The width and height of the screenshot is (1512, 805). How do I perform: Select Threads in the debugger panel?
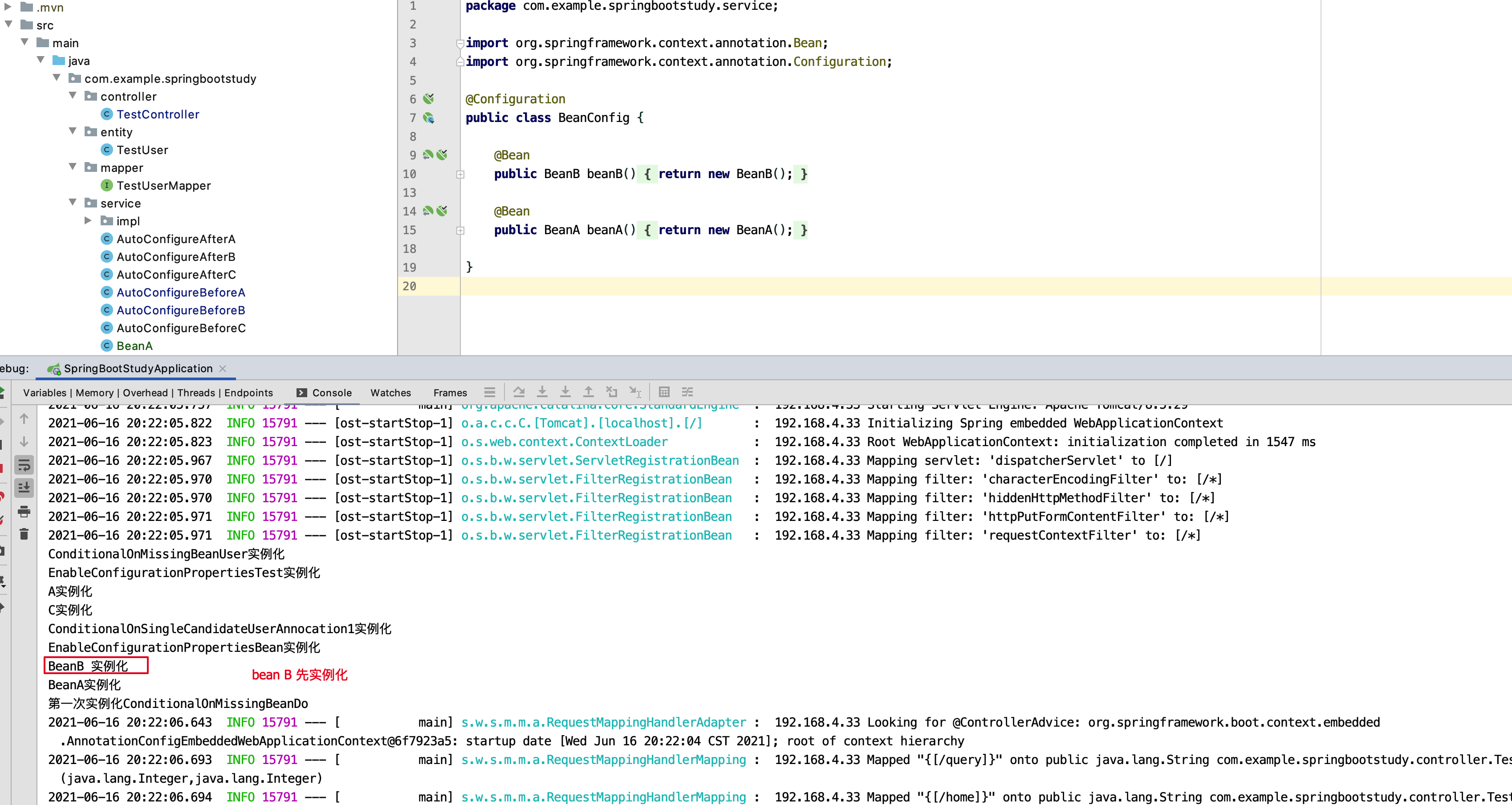coord(195,392)
